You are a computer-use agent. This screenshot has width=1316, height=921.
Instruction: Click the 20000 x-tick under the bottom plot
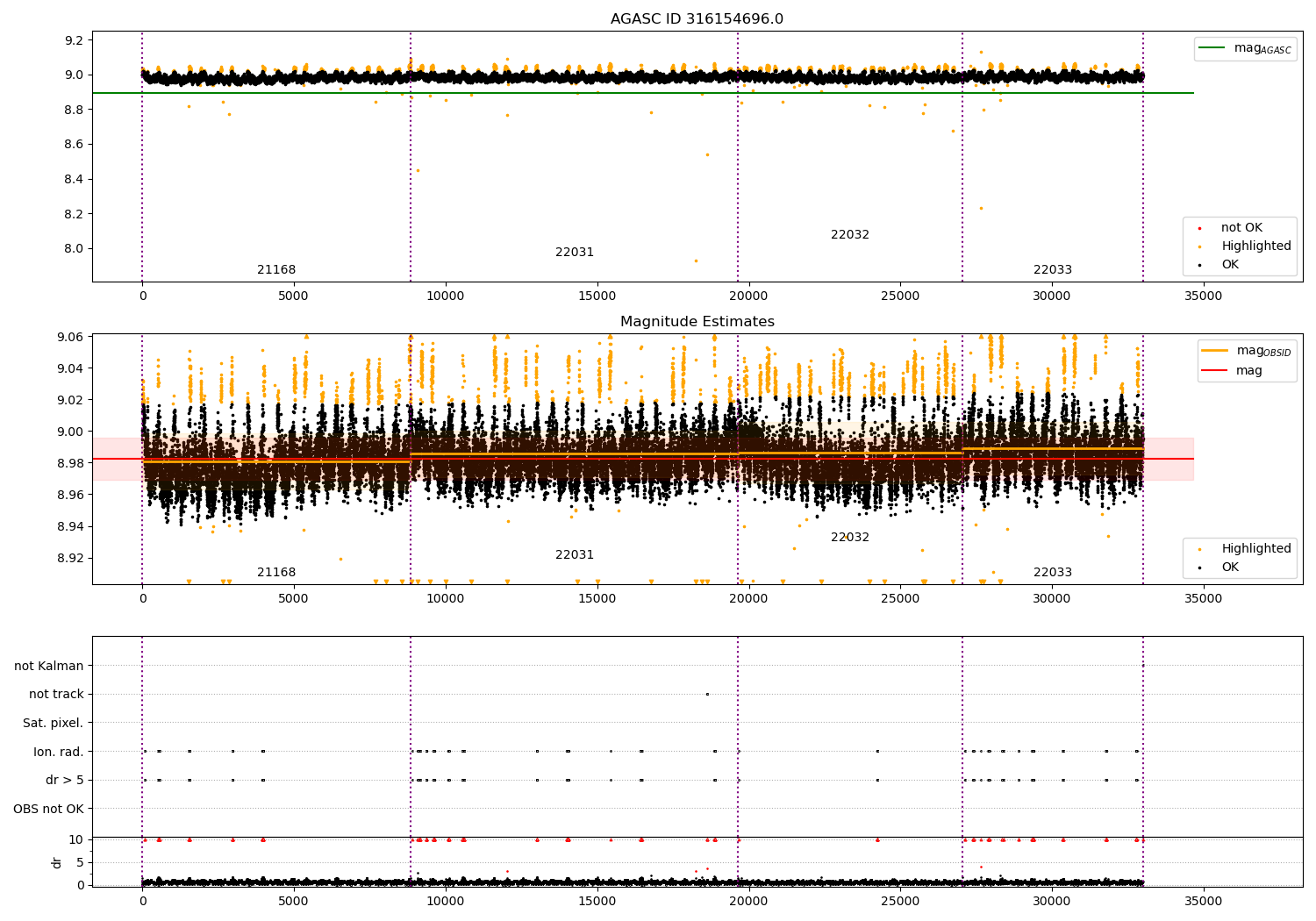coord(748,901)
